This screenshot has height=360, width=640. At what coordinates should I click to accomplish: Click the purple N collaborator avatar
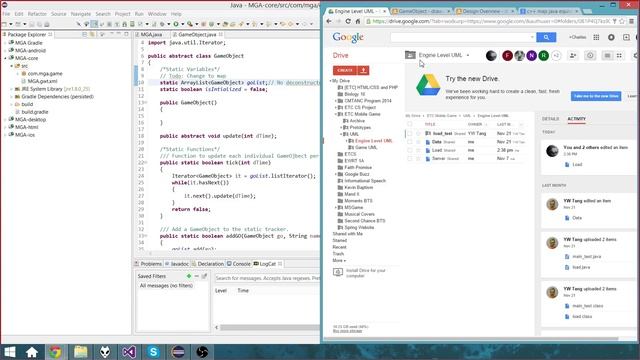tap(531, 56)
